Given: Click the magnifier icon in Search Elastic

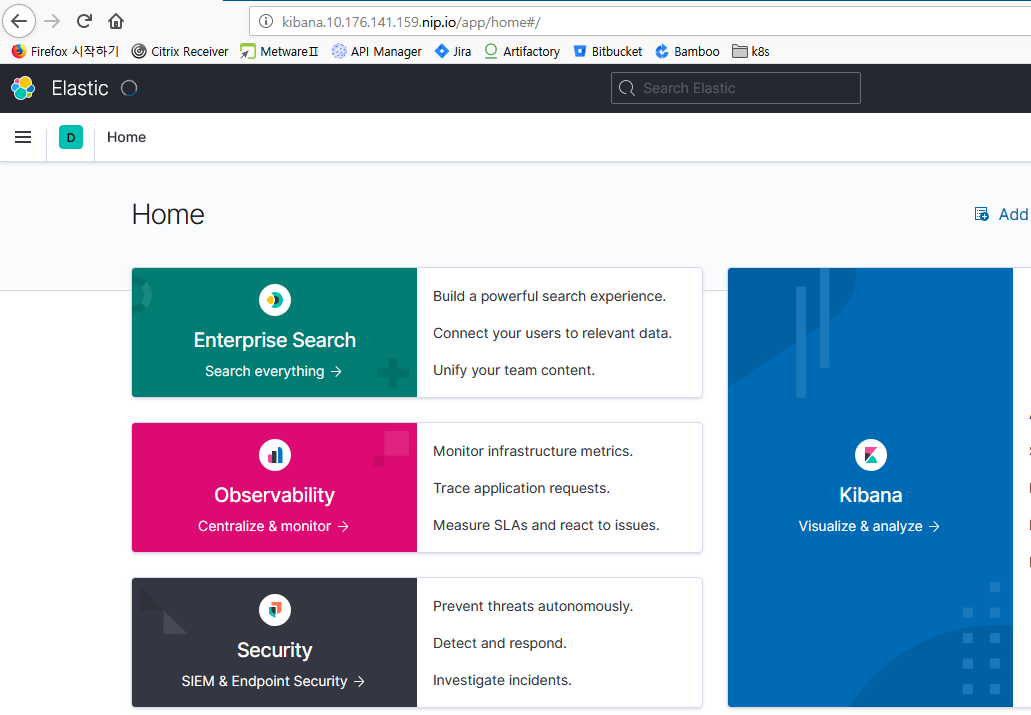Looking at the screenshot, I should click(627, 88).
